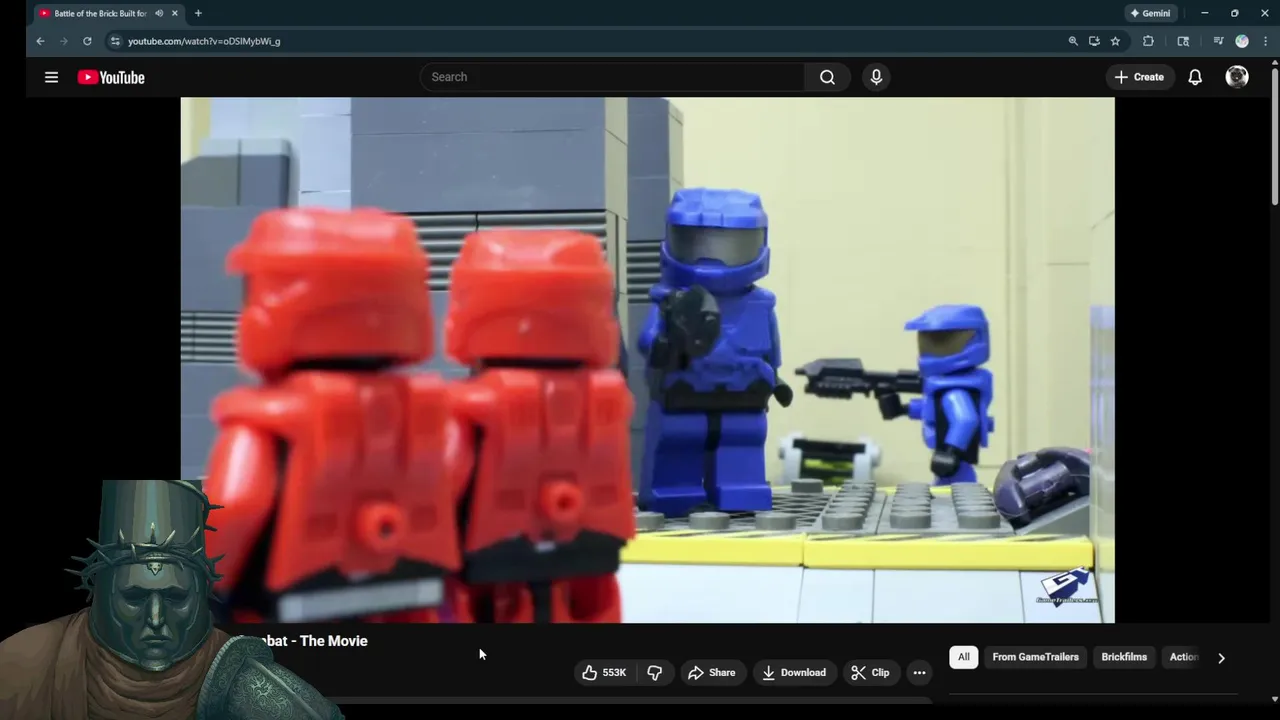The image size is (1280, 720).
Task: Open the notifications bell
Action: [1195, 77]
